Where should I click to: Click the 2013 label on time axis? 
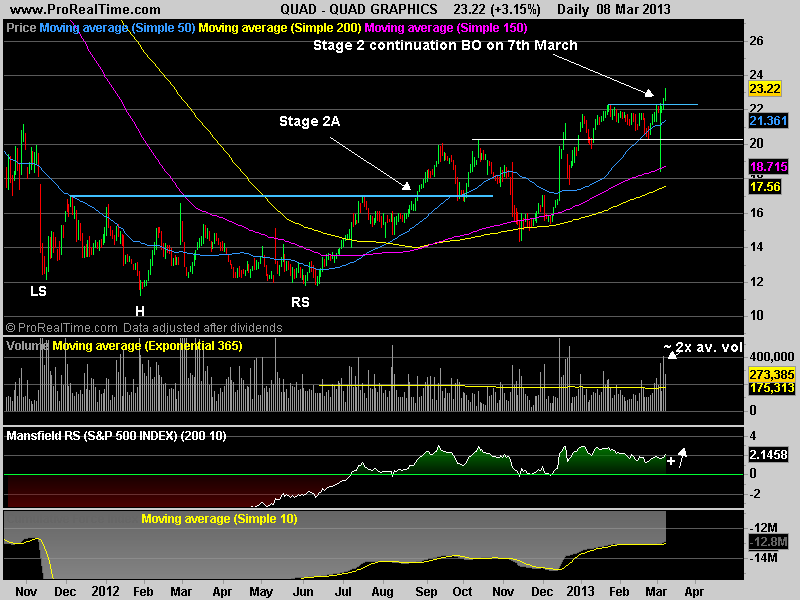point(581,591)
